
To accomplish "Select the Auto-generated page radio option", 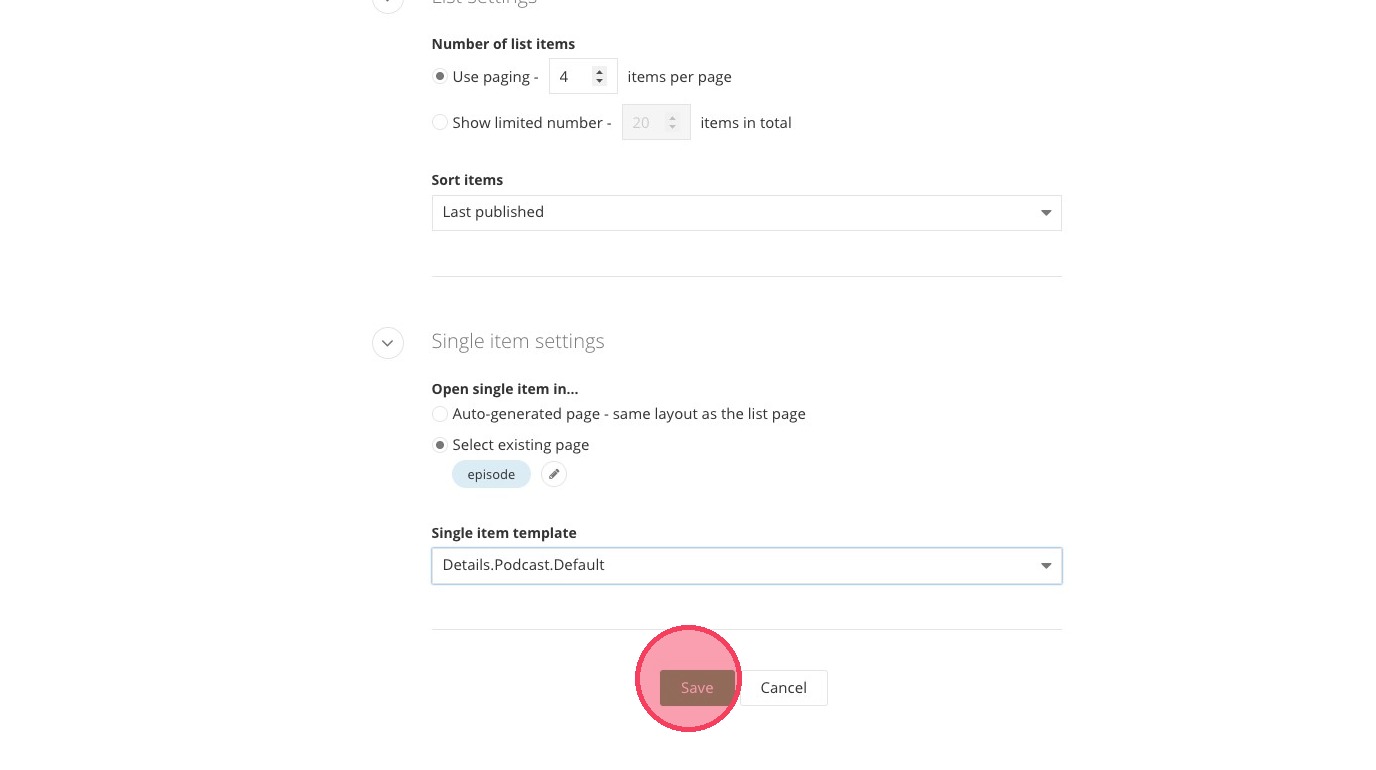I will pyautogui.click(x=440, y=414).
